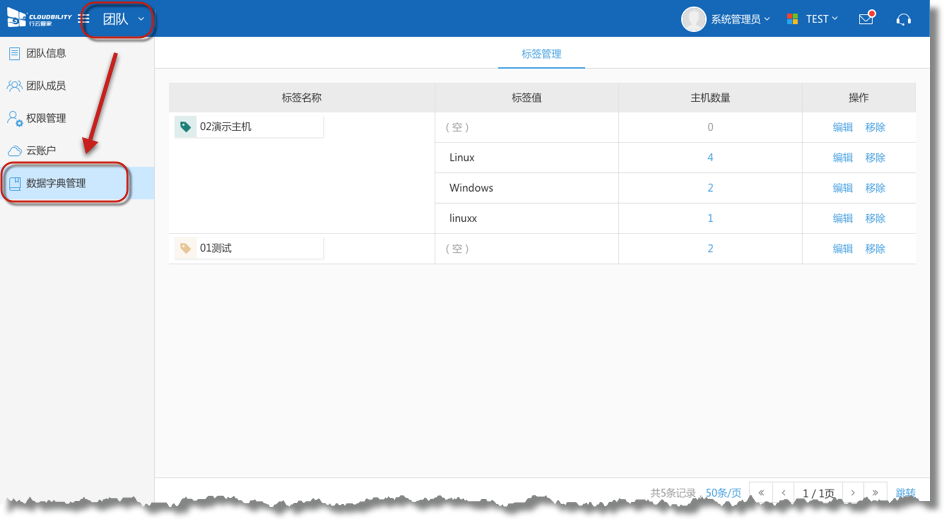Viewport: 944px width, 522px height.
Task: Click 编辑 for the Linux tag value
Action: [x=843, y=158]
